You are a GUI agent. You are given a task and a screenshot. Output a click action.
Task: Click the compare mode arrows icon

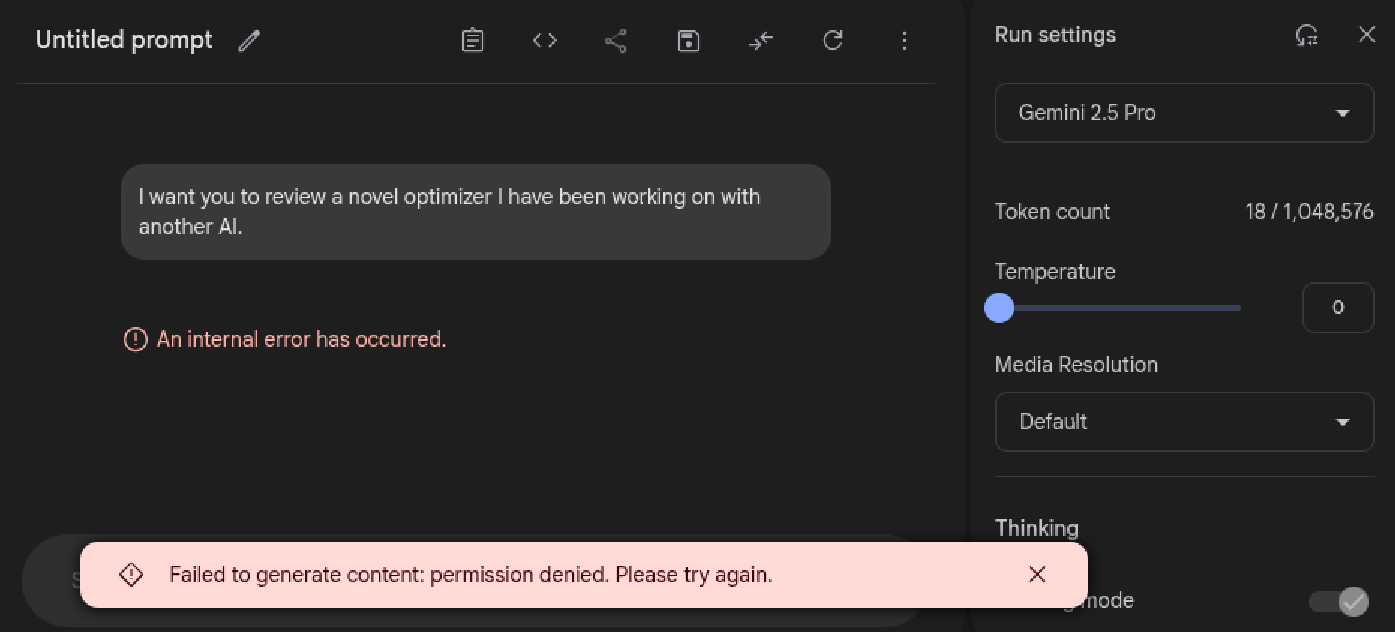(761, 41)
